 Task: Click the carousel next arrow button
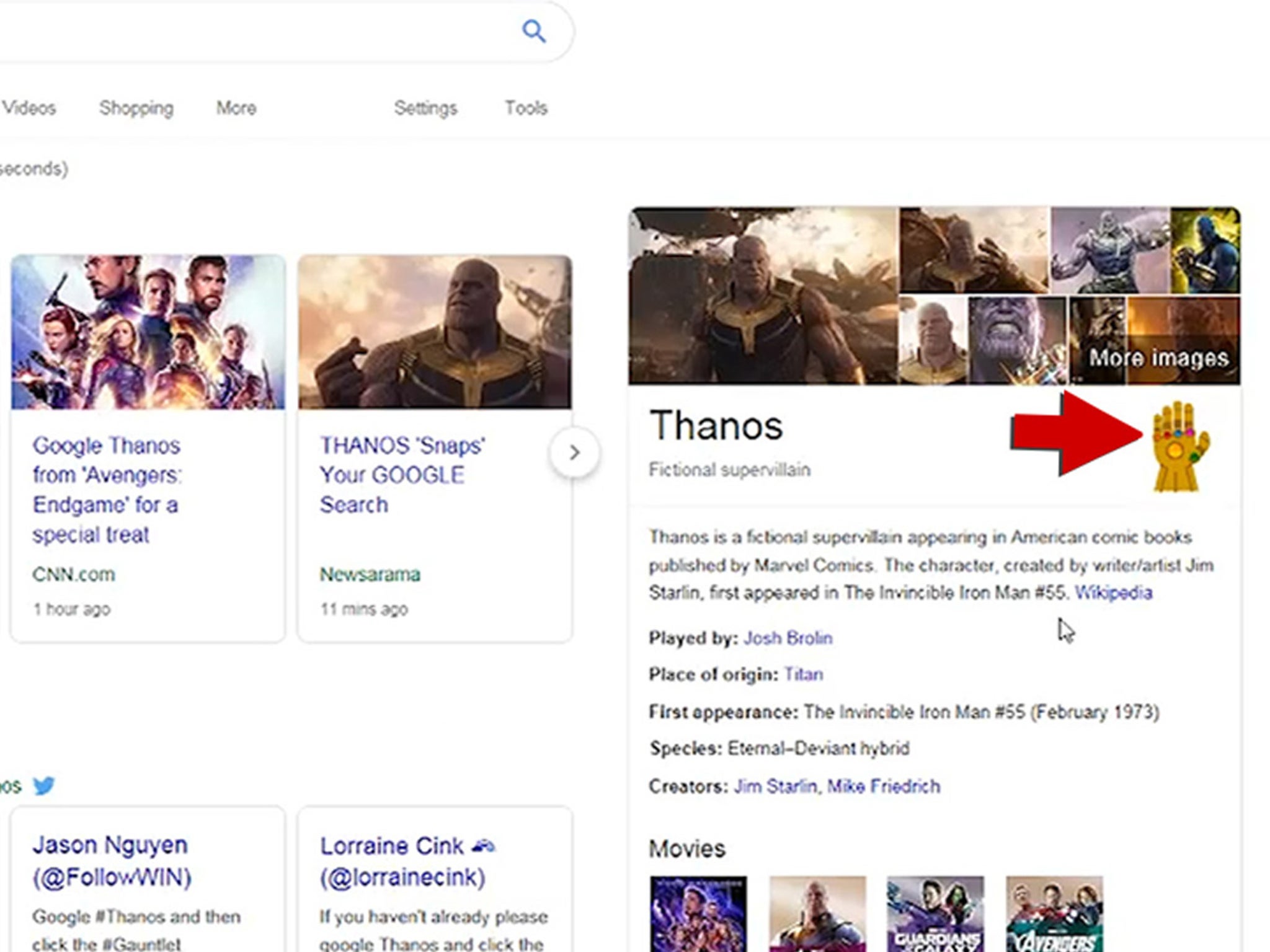[574, 452]
